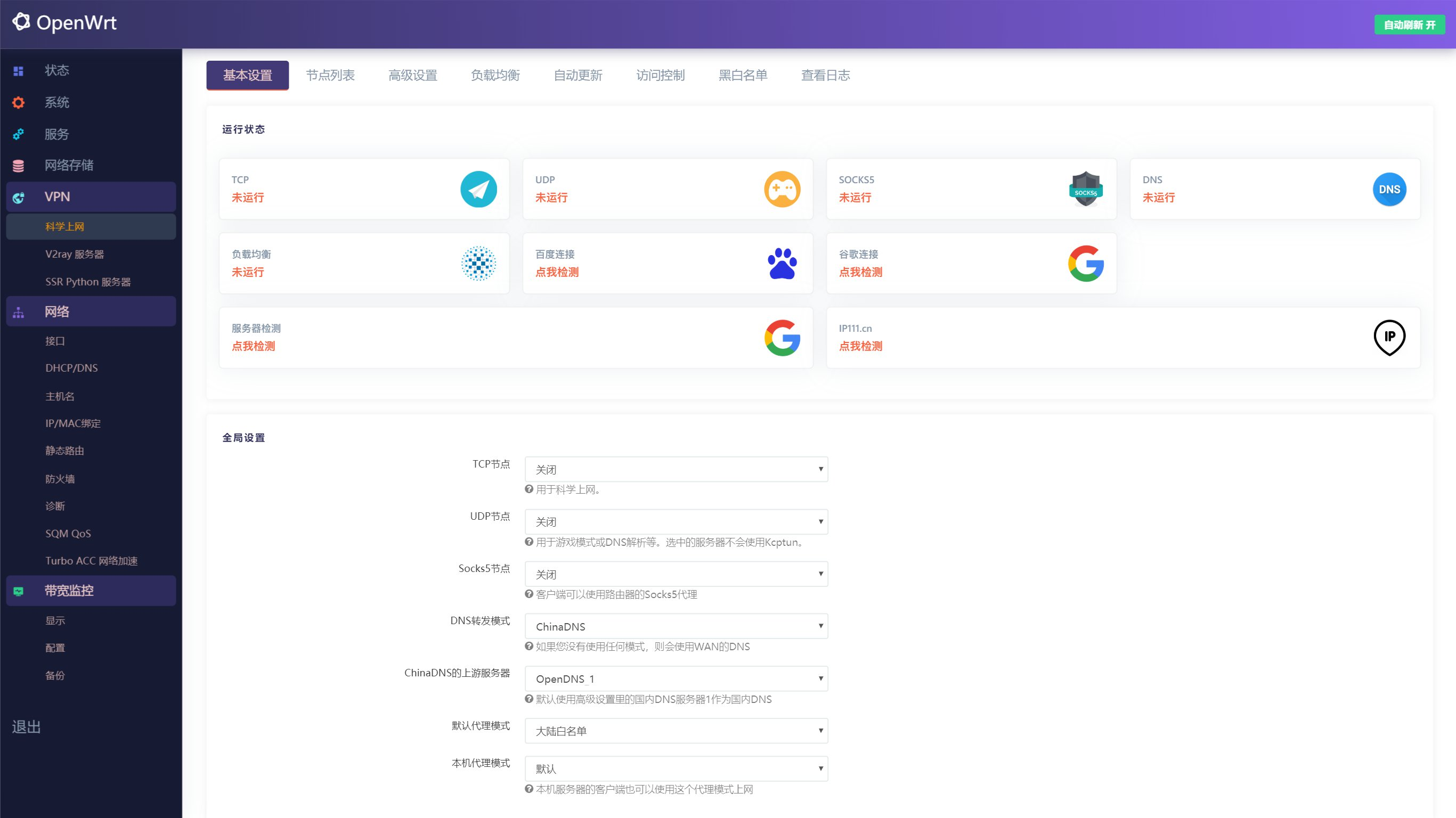Open the ChinaDNS的上游服务器 dropdown

(x=677, y=678)
